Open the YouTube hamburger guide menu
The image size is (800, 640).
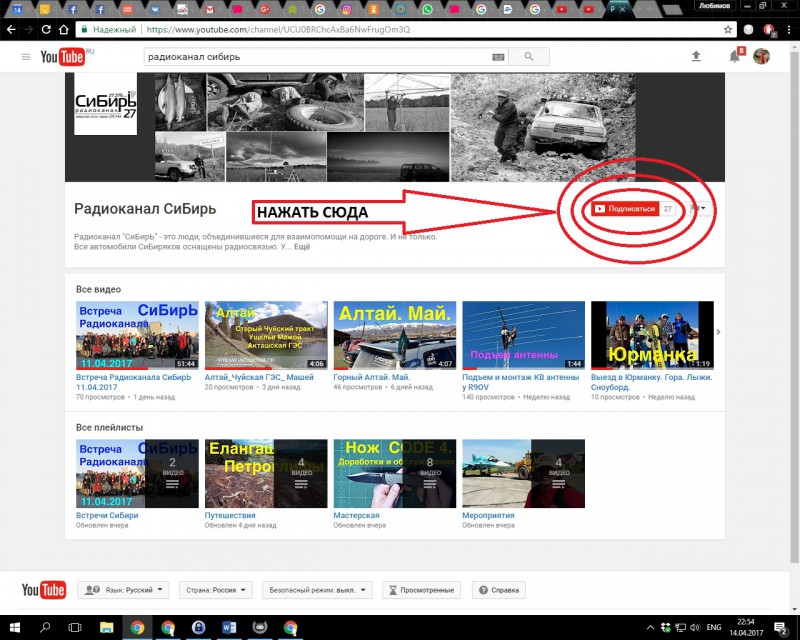26,57
